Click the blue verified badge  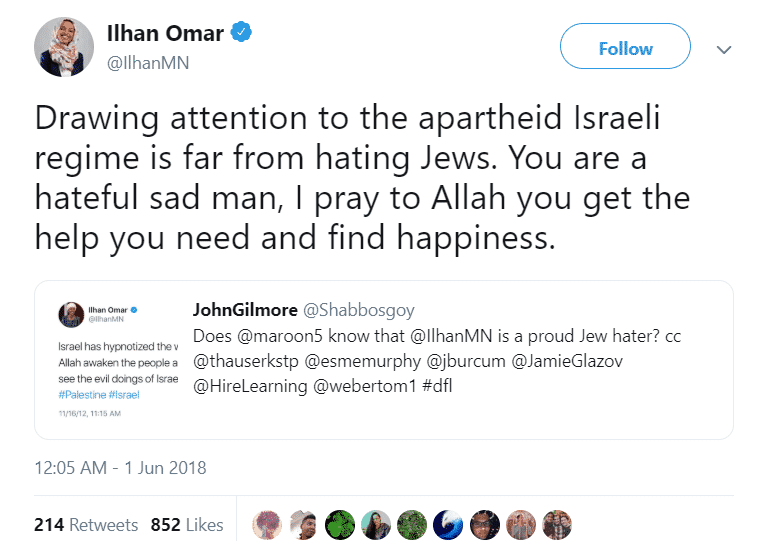click(x=241, y=33)
